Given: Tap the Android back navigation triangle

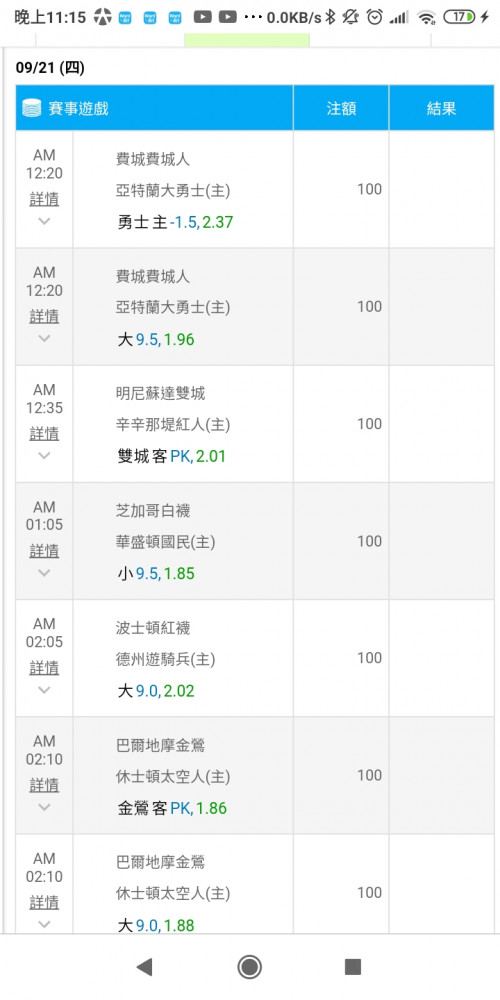Looking at the screenshot, I should [145, 967].
